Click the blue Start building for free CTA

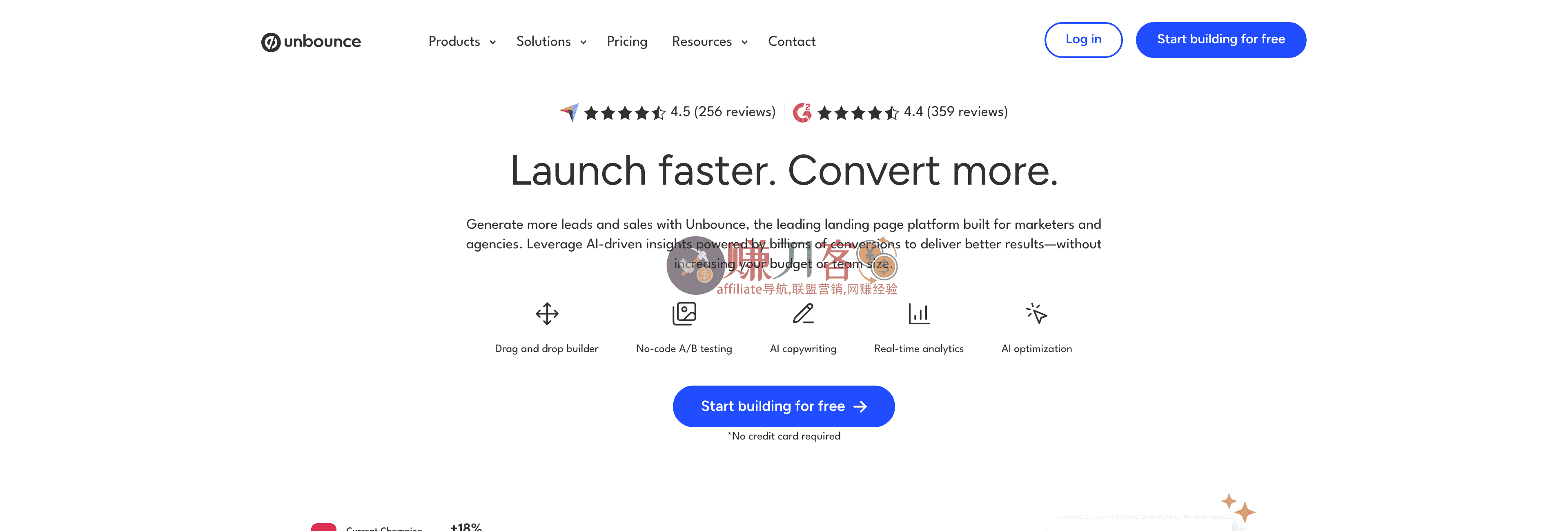pos(784,406)
